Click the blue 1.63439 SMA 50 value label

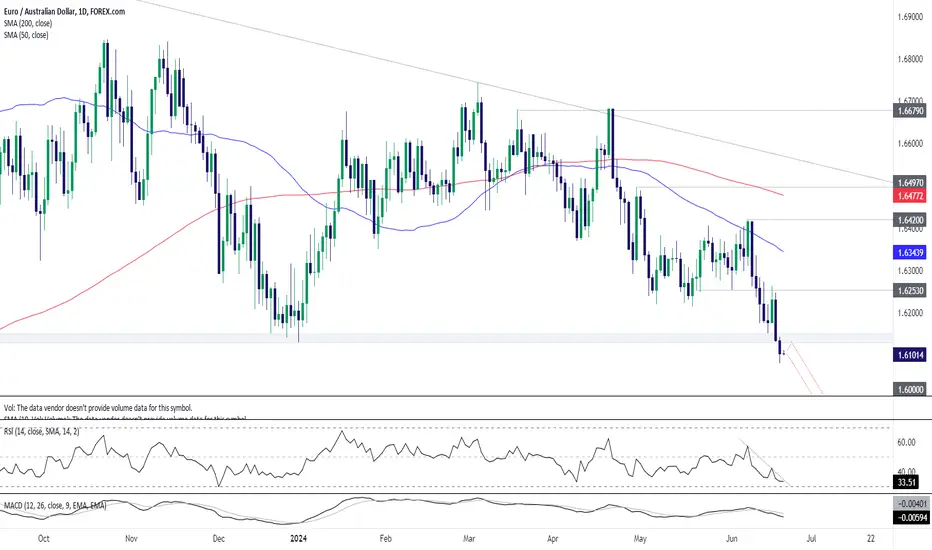pyautogui.click(x=910, y=253)
